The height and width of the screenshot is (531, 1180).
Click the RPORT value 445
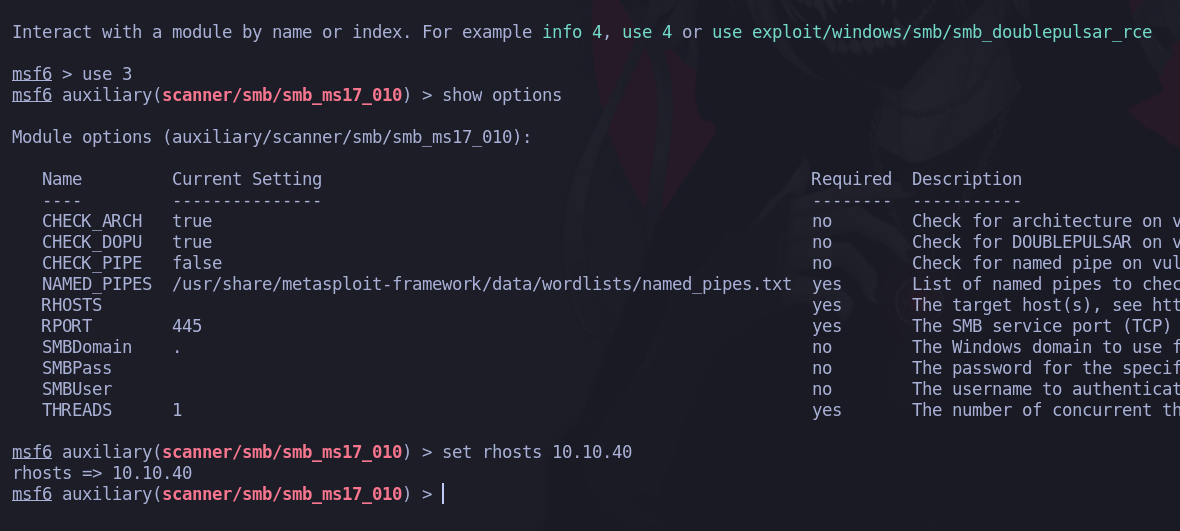tap(187, 326)
